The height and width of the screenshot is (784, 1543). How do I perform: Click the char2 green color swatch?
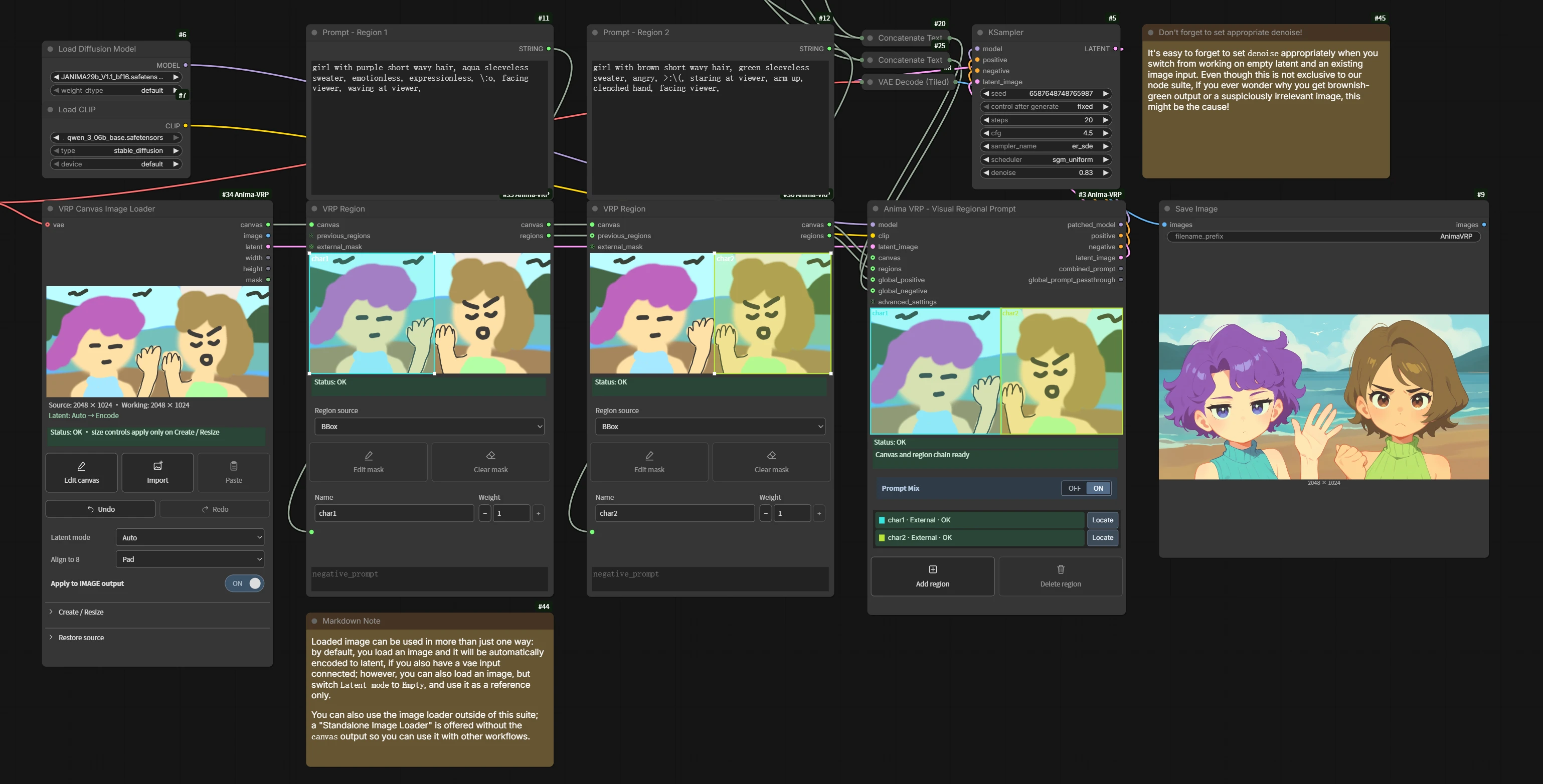pyautogui.click(x=881, y=538)
